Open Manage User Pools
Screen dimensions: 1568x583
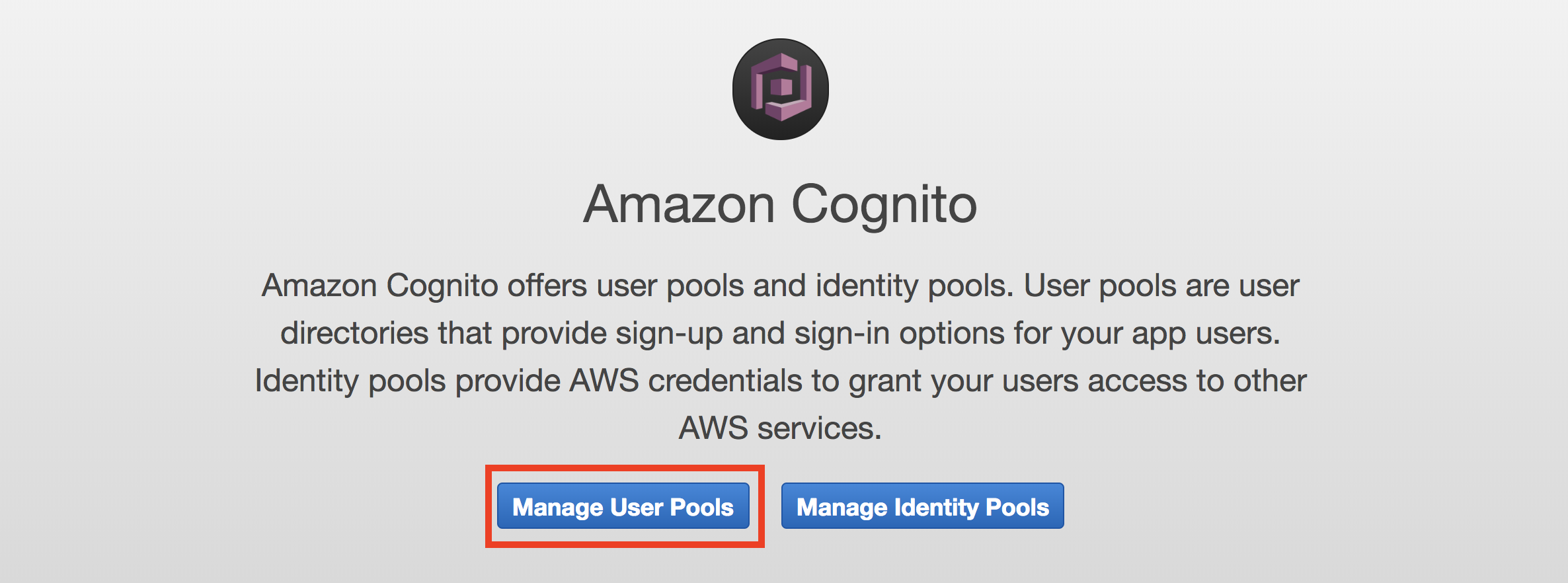pyautogui.click(x=623, y=506)
